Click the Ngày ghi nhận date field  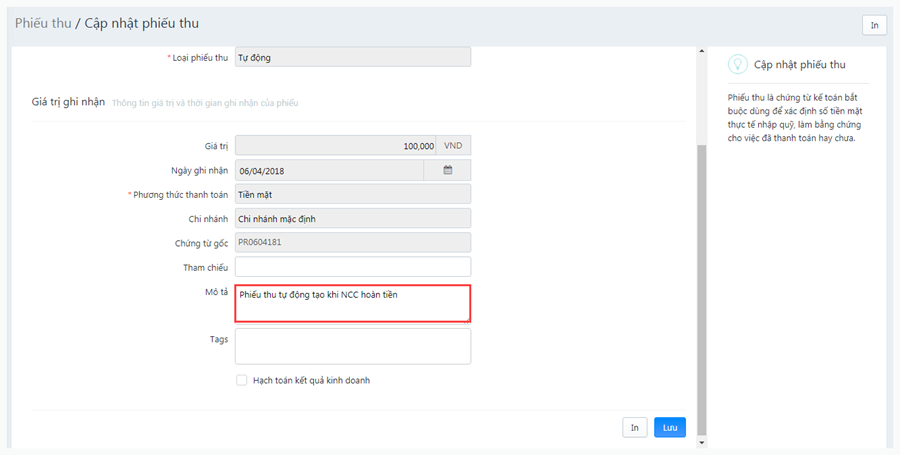[329, 170]
